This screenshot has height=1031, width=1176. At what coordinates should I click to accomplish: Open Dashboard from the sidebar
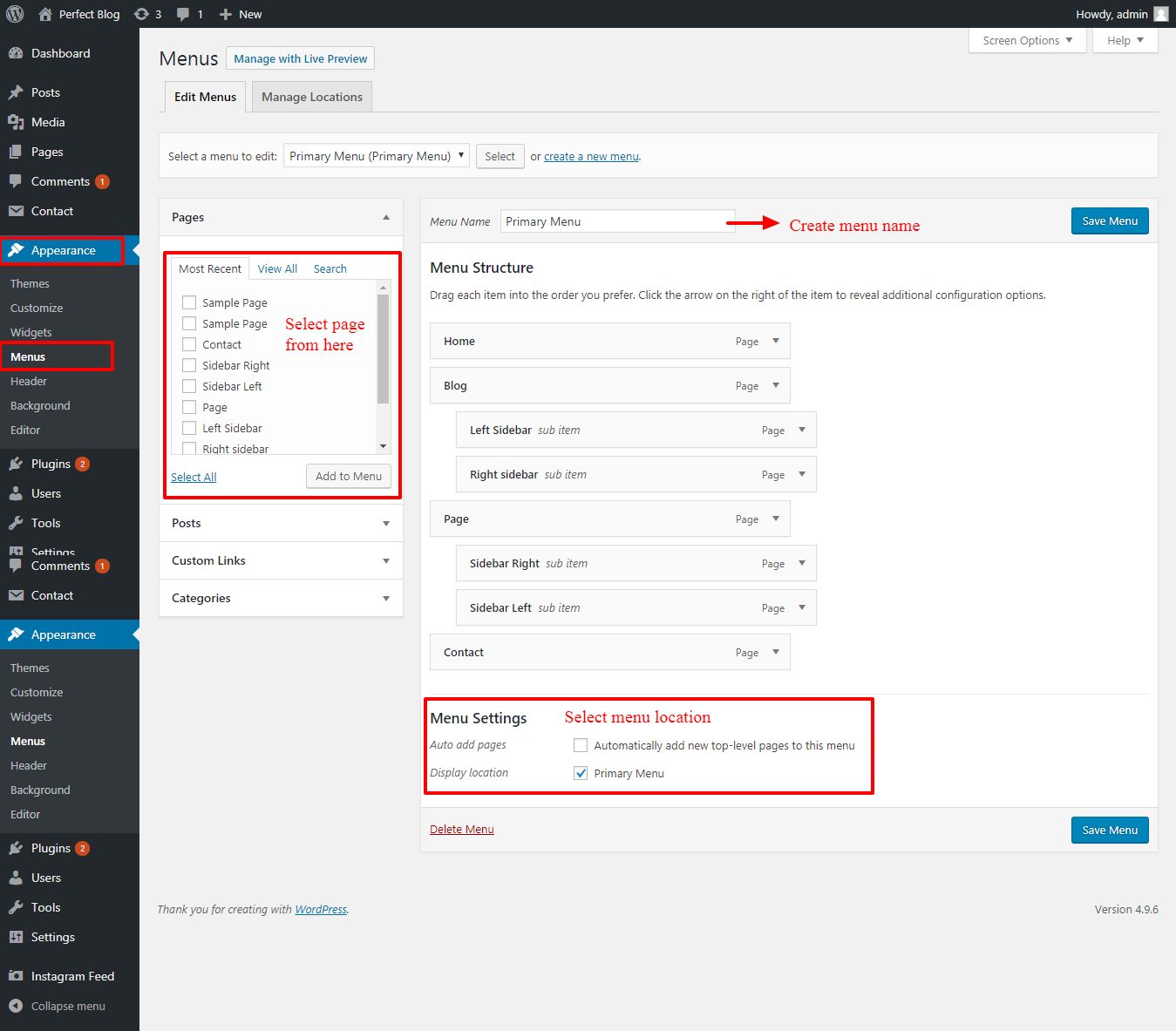60,53
